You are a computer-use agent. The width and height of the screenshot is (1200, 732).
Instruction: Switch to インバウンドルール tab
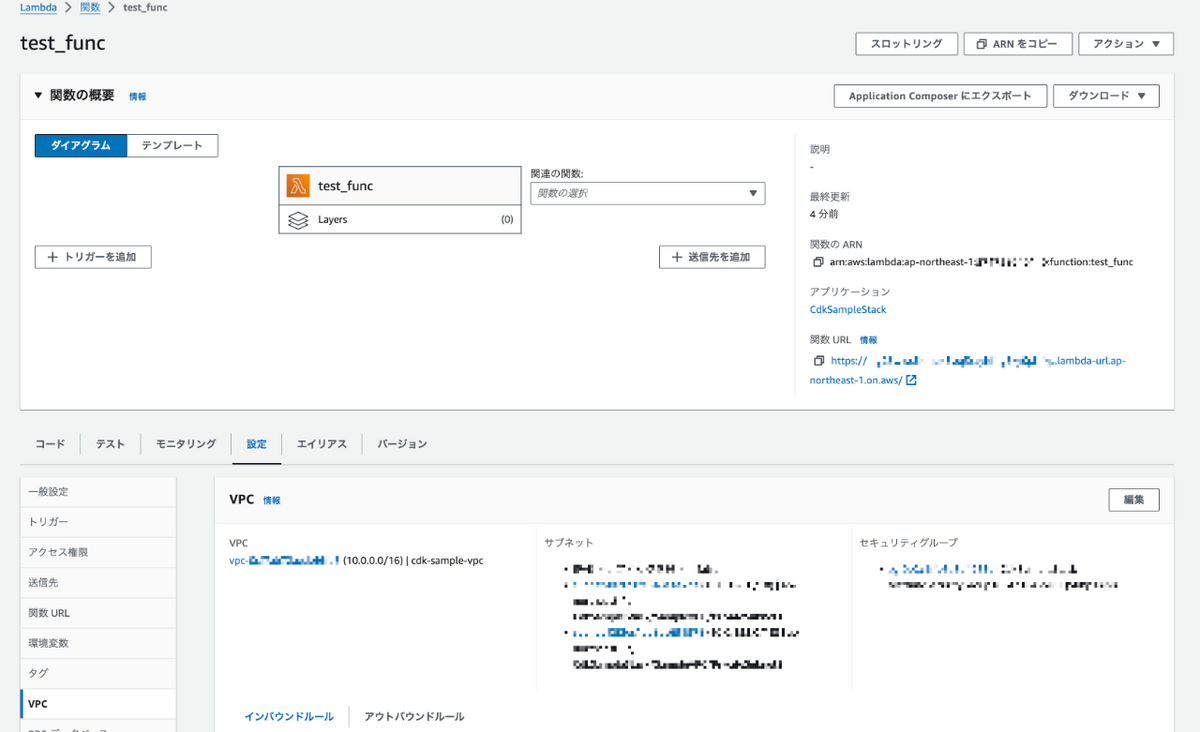tap(289, 717)
